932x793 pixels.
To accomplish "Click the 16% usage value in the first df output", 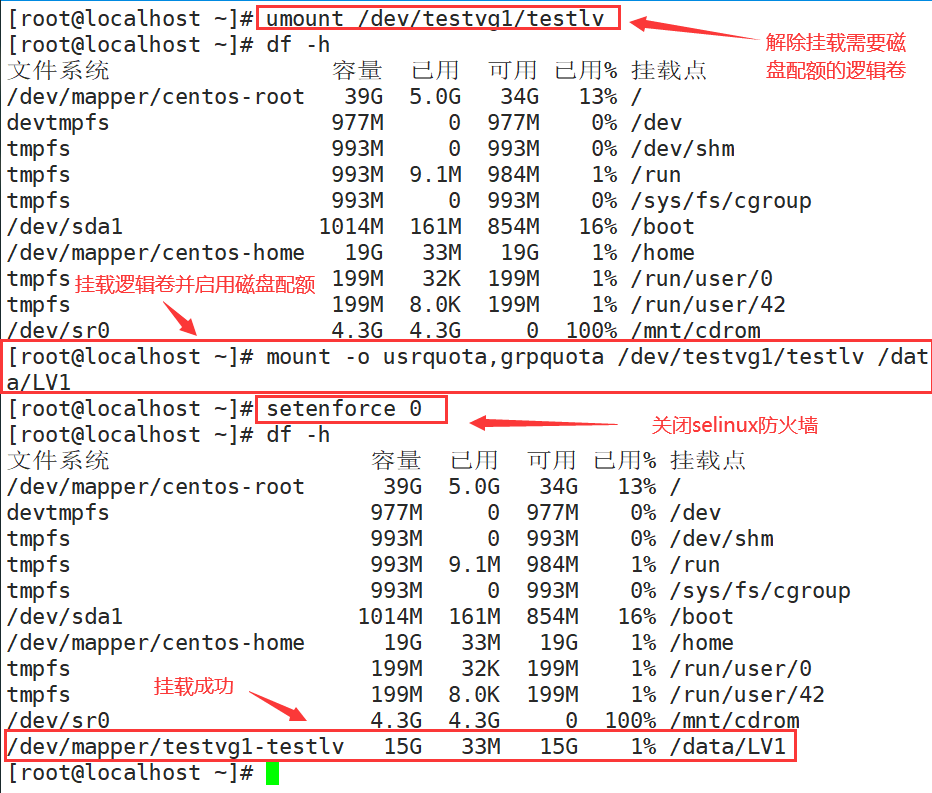I will [x=599, y=226].
